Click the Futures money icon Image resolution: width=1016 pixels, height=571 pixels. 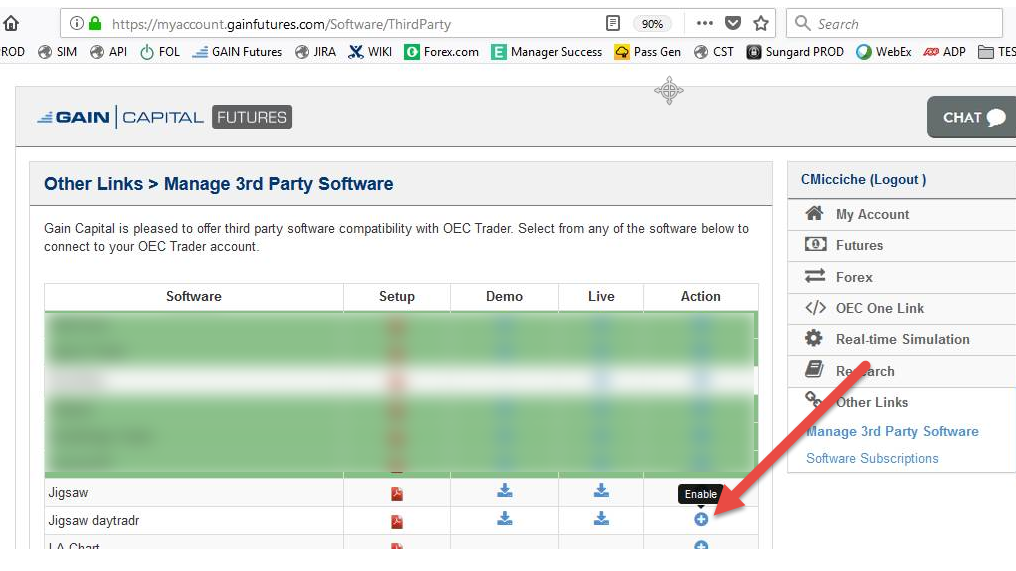click(x=815, y=244)
